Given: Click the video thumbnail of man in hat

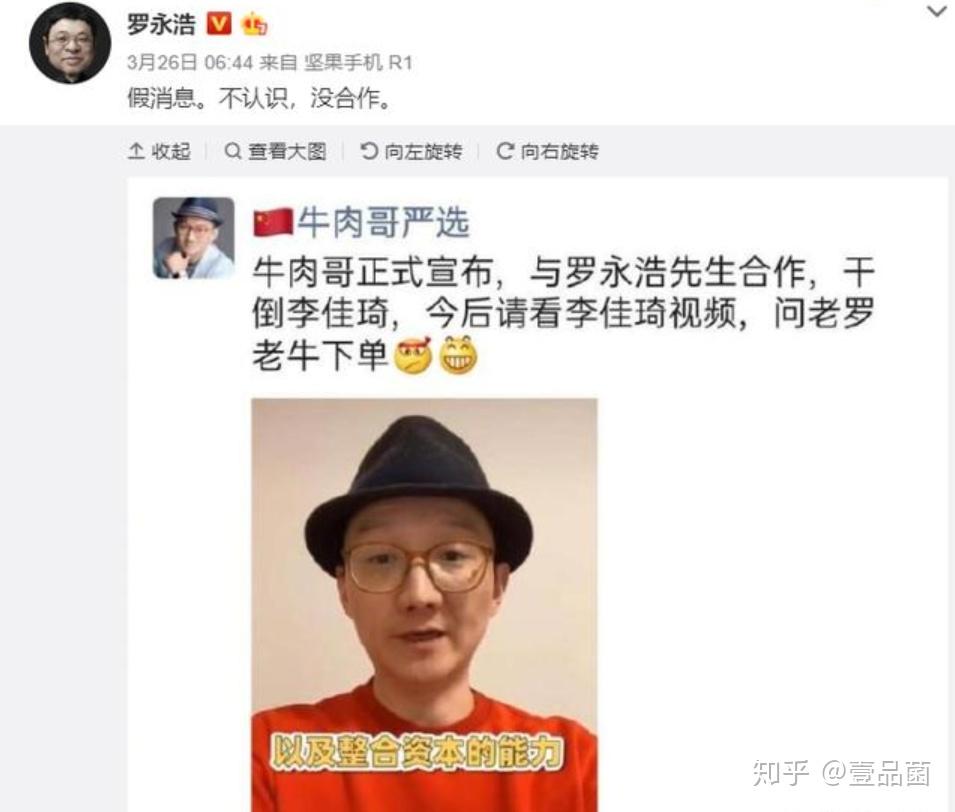Looking at the screenshot, I should coord(425,605).
